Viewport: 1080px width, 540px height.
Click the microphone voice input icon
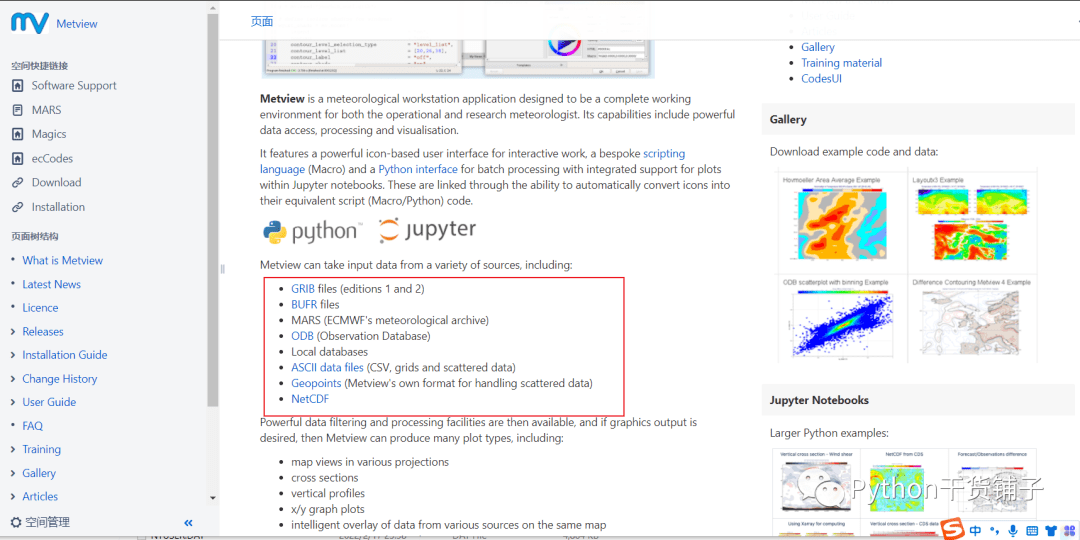click(x=1013, y=530)
